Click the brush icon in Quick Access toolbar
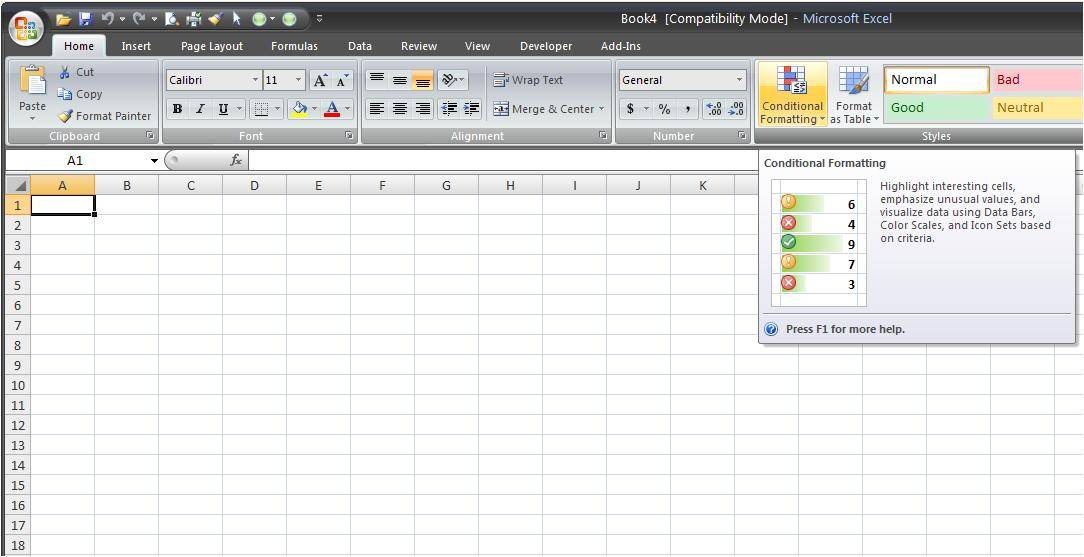The width and height of the screenshot is (1084, 557). click(x=215, y=19)
